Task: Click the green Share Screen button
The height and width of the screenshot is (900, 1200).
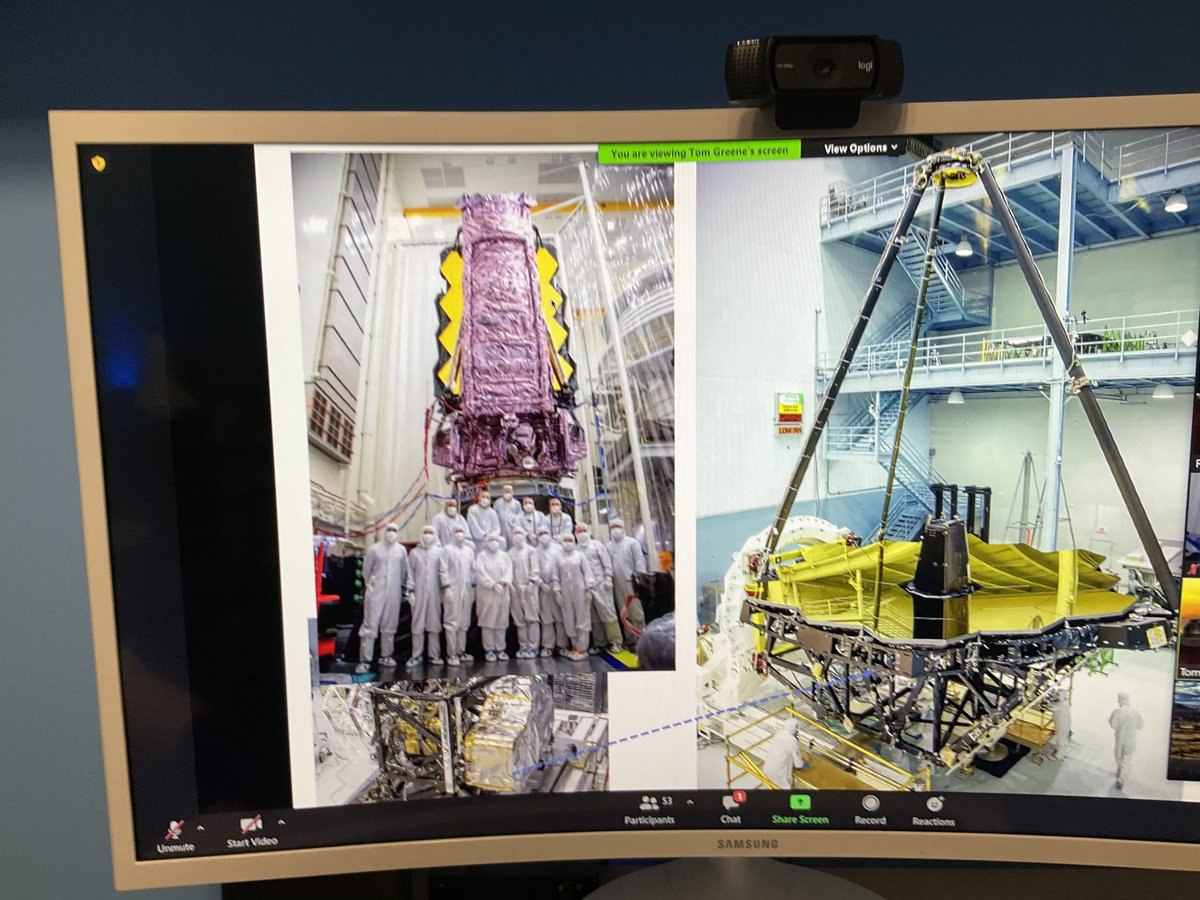Action: click(799, 809)
